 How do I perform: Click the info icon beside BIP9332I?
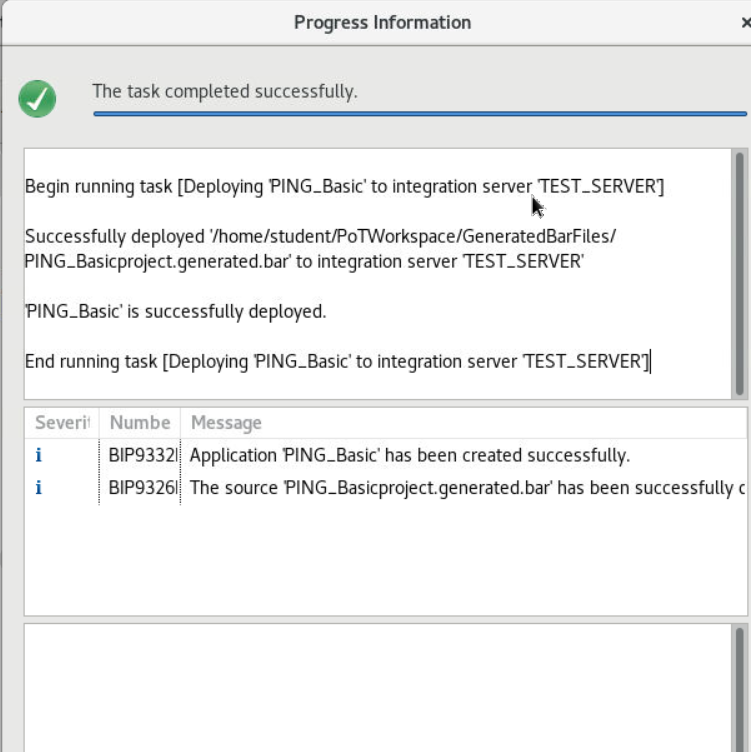tap(39, 456)
